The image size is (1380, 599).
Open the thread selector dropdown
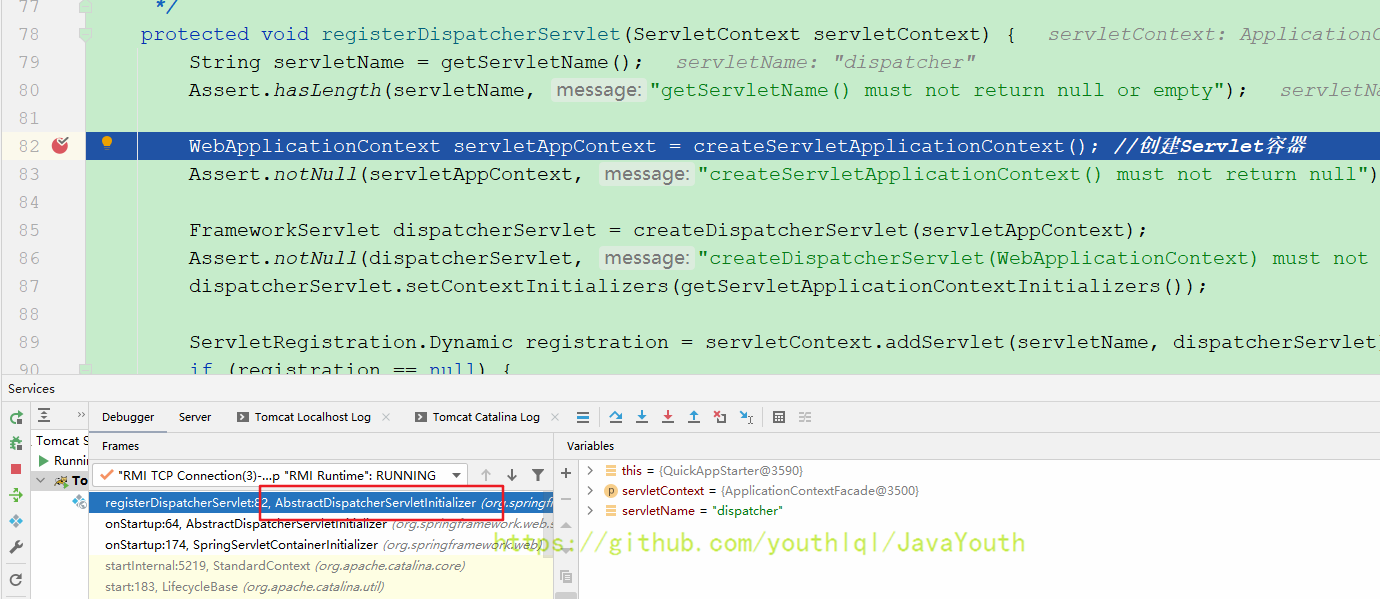[457, 475]
